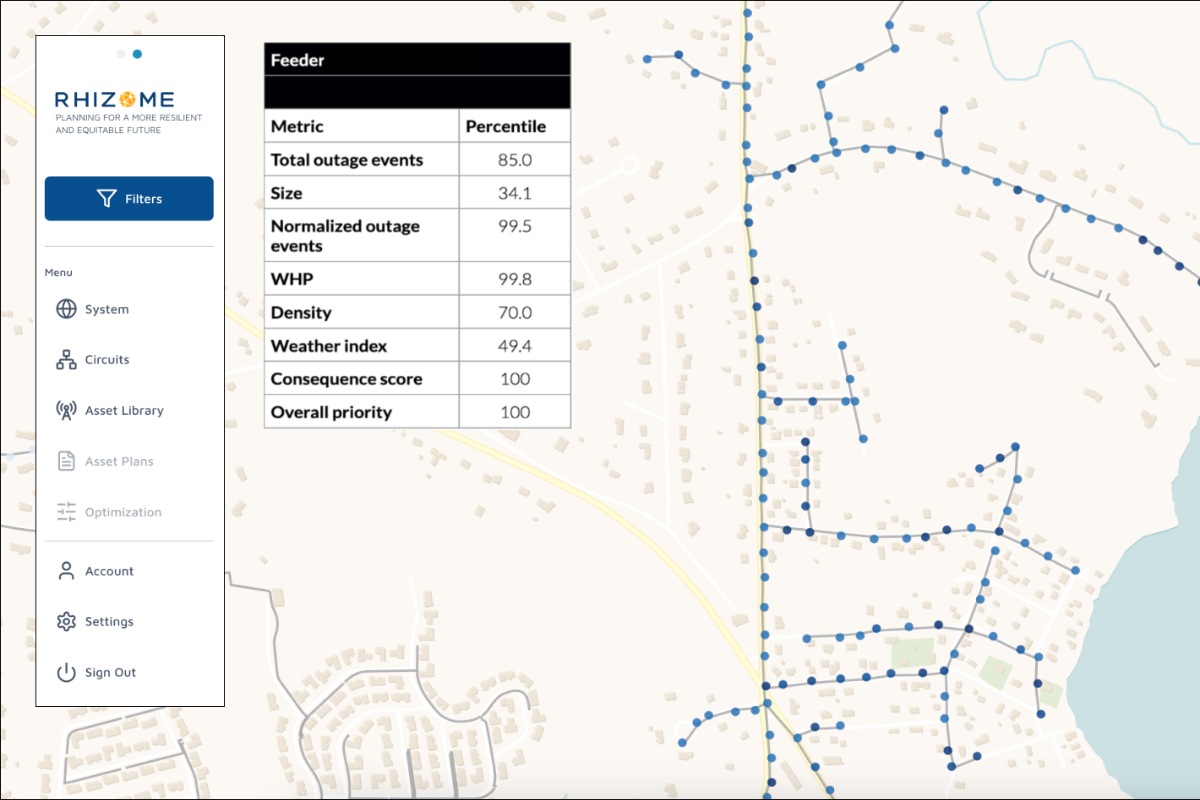Click the Sign Out power icon
This screenshot has height=800, width=1200.
(x=65, y=672)
